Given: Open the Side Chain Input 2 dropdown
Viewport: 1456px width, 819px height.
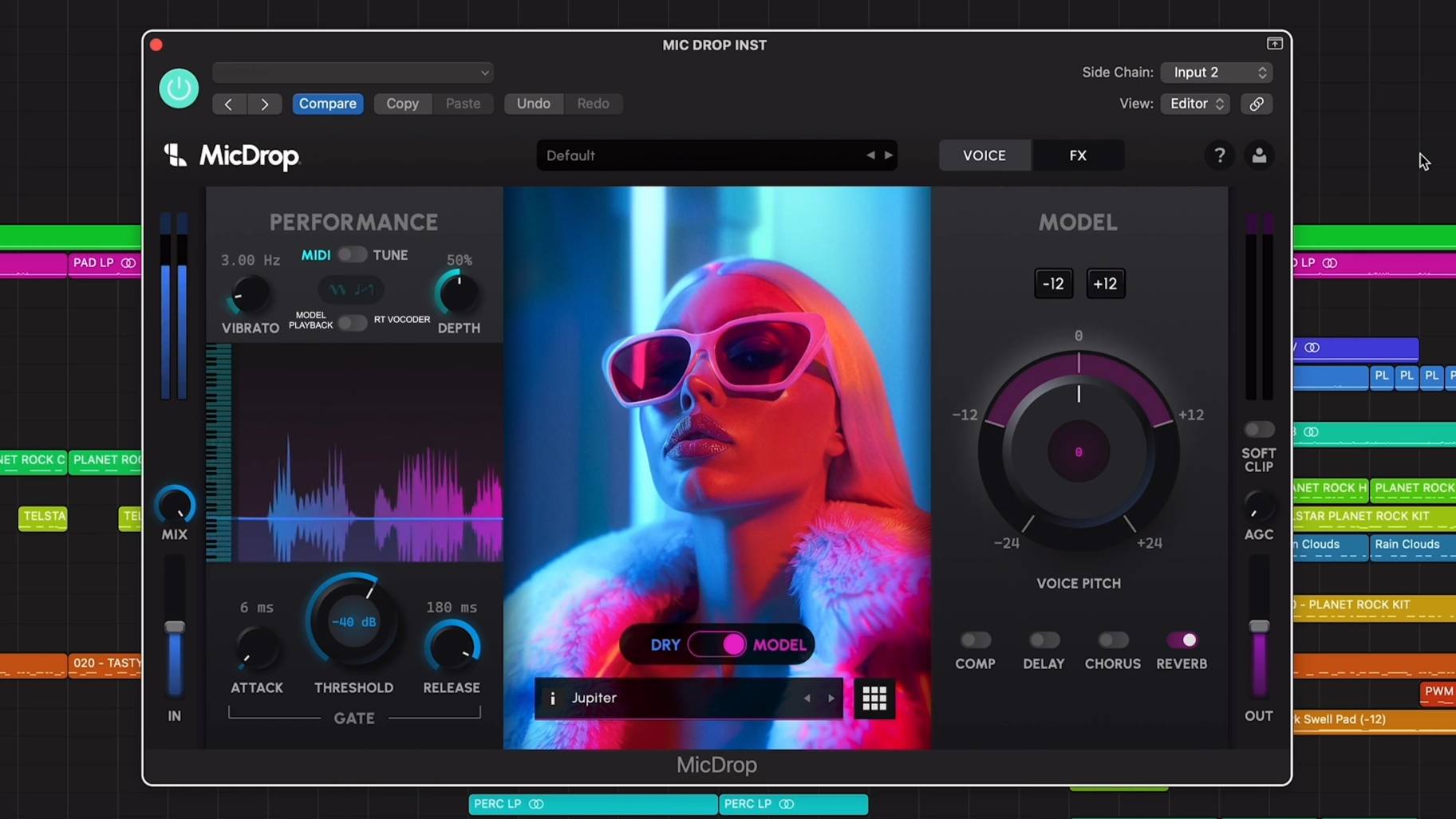Looking at the screenshot, I should [1215, 72].
